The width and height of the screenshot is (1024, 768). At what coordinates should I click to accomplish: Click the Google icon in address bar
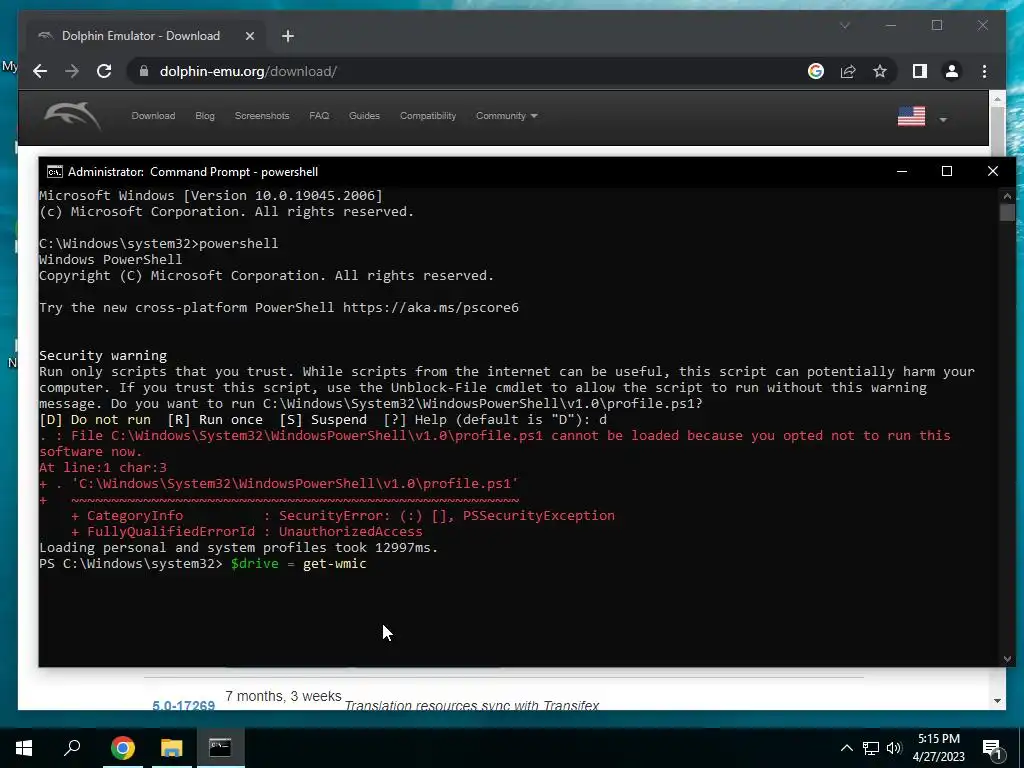pyautogui.click(x=816, y=71)
